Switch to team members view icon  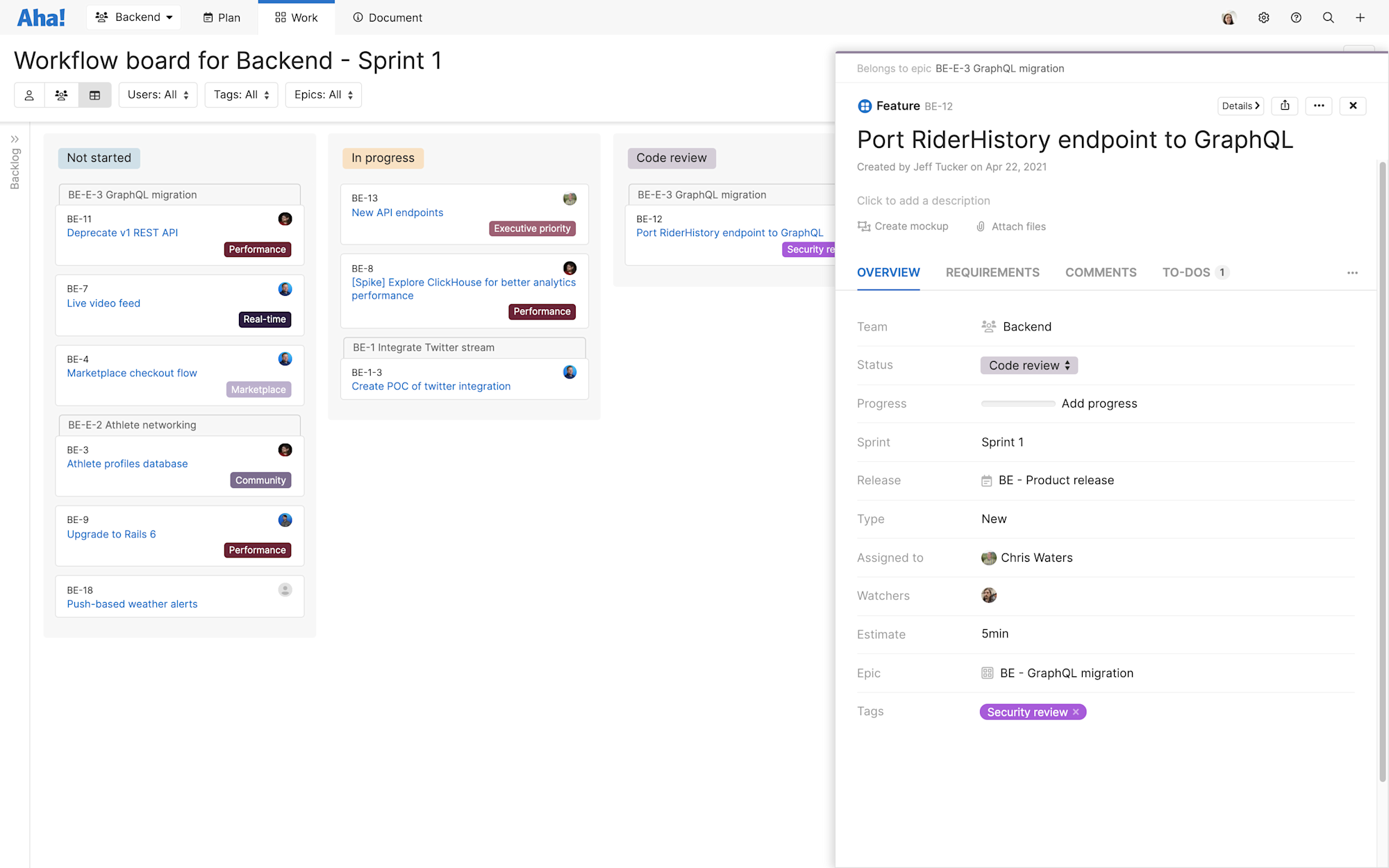pyautogui.click(x=61, y=95)
